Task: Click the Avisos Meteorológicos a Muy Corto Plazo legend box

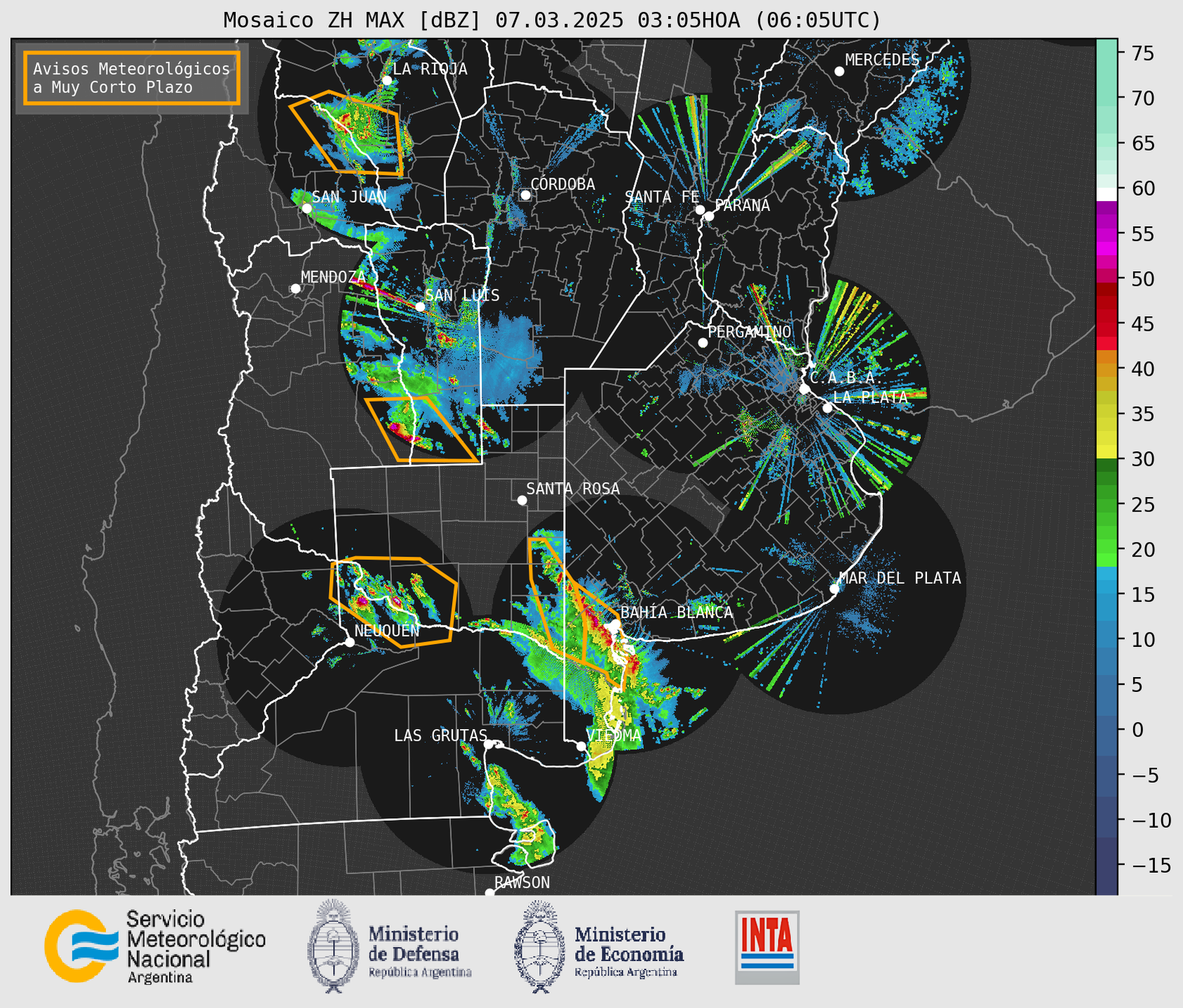Action: click(132, 78)
